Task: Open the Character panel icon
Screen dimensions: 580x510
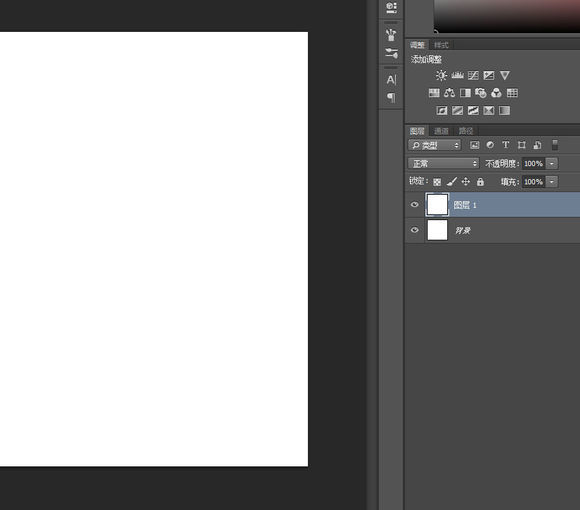Action: click(391, 80)
